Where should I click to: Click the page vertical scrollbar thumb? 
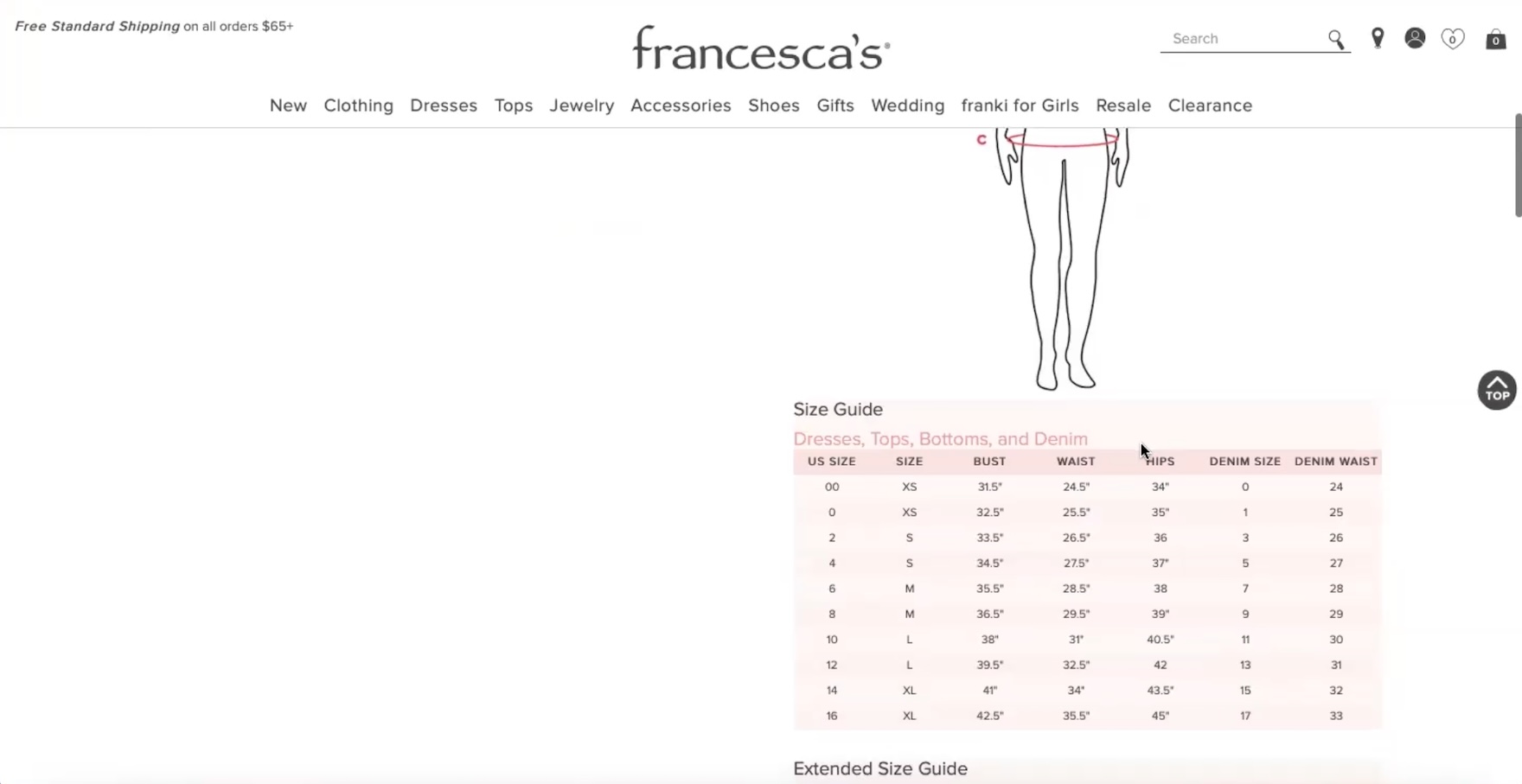(1518, 164)
